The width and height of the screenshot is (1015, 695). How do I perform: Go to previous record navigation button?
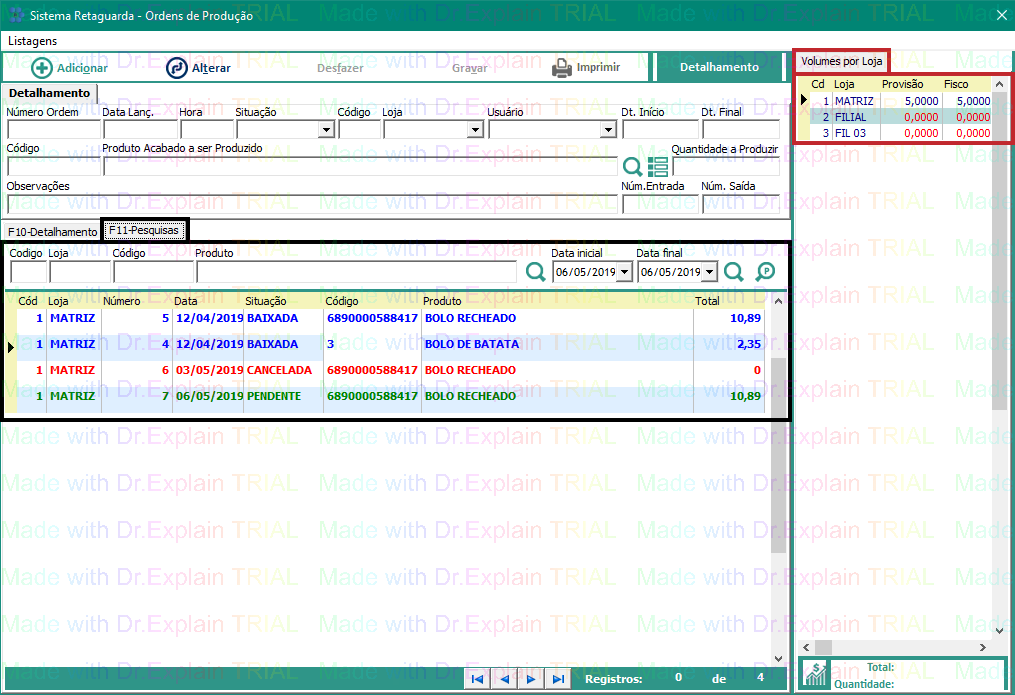pyautogui.click(x=504, y=679)
